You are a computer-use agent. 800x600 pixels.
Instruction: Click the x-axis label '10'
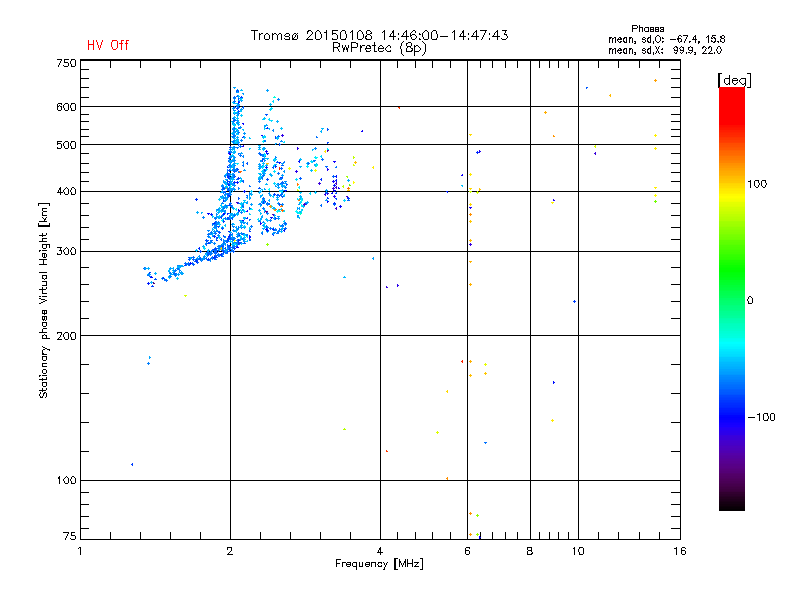tap(578, 551)
